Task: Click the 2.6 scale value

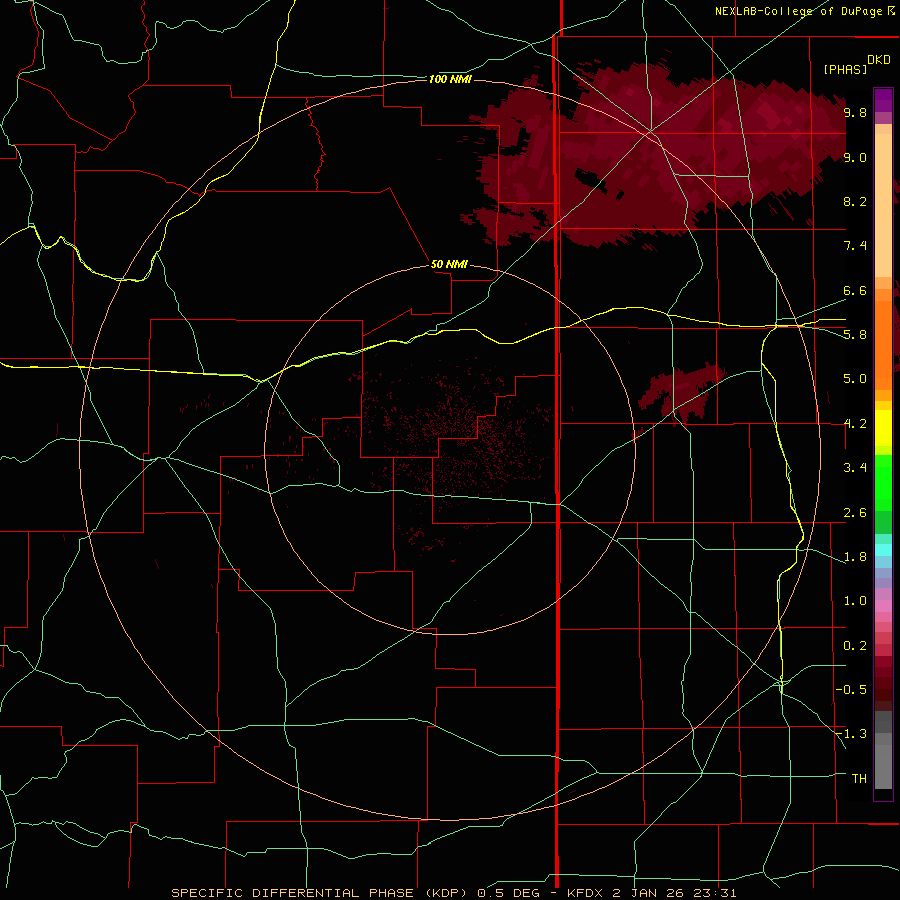Action: 855,513
